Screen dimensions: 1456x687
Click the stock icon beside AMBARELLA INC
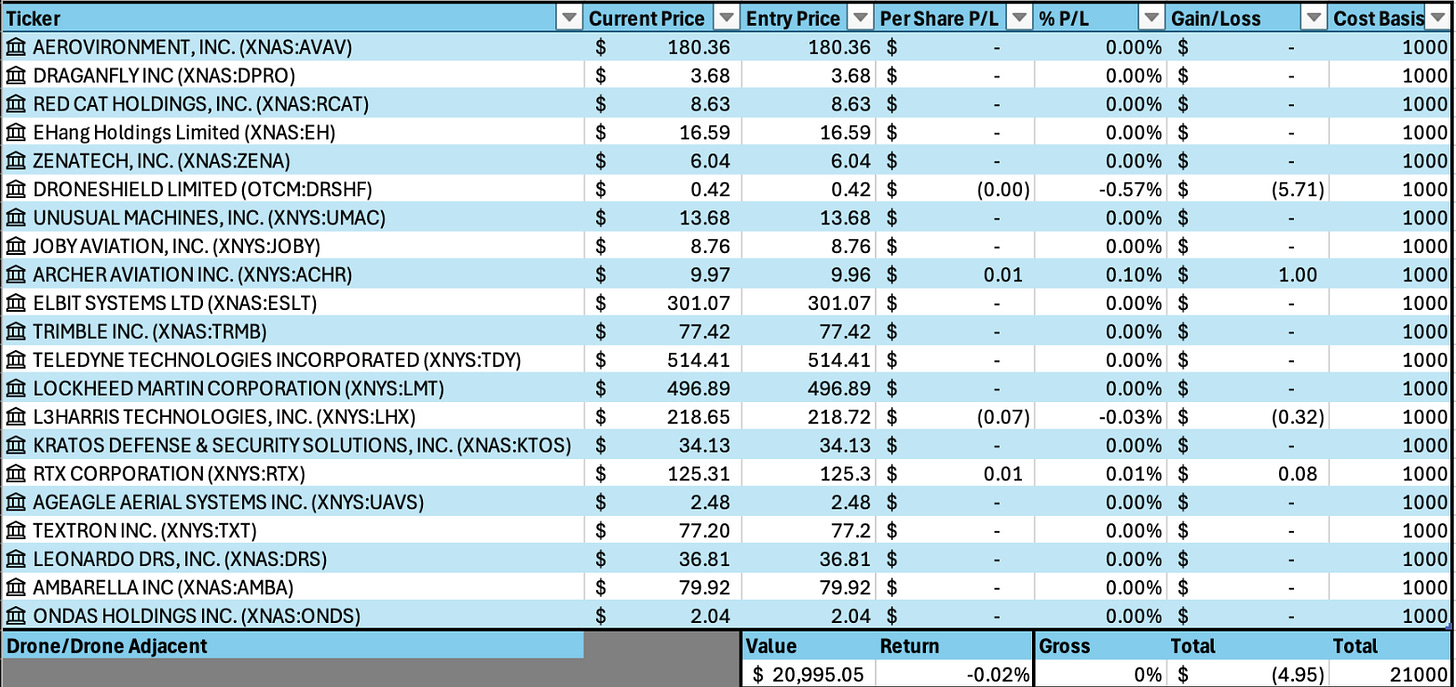pos(15,588)
